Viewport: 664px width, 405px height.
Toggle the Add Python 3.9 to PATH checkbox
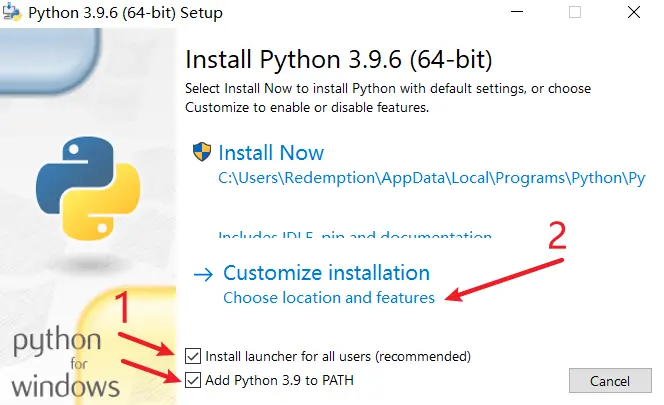click(193, 380)
